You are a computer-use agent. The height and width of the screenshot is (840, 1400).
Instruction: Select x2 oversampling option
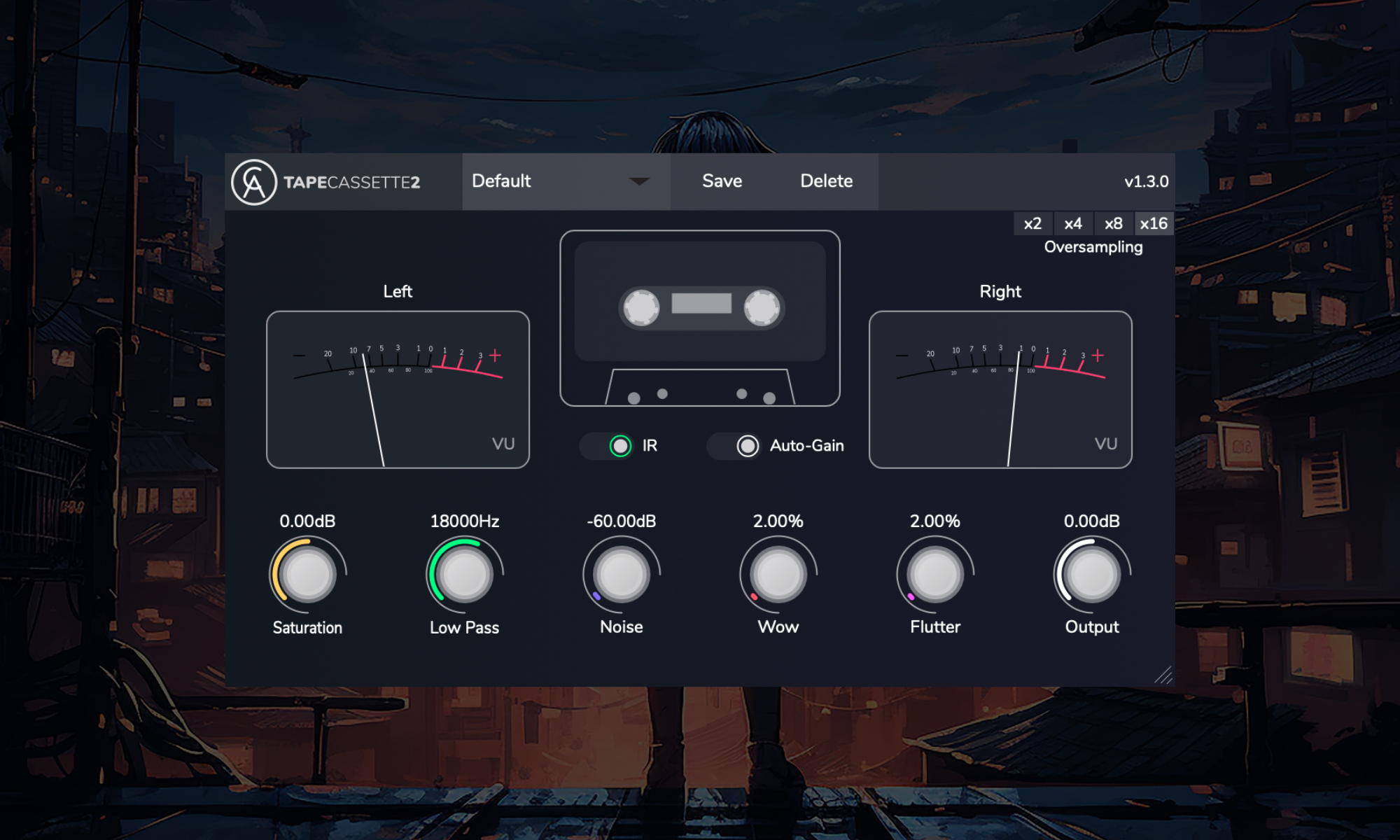[x=1032, y=224]
